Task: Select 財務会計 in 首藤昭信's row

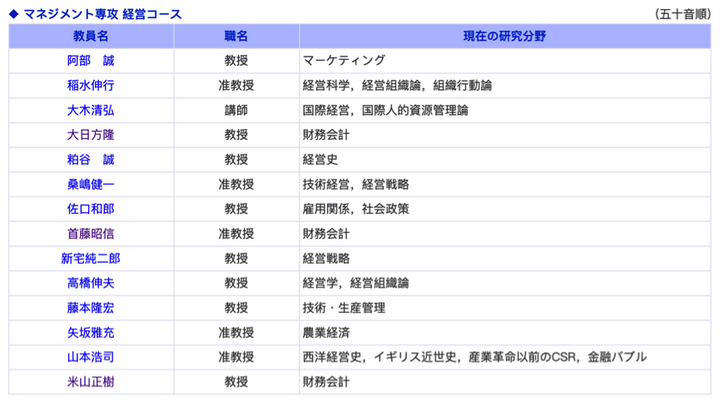Action: pyautogui.click(x=326, y=234)
